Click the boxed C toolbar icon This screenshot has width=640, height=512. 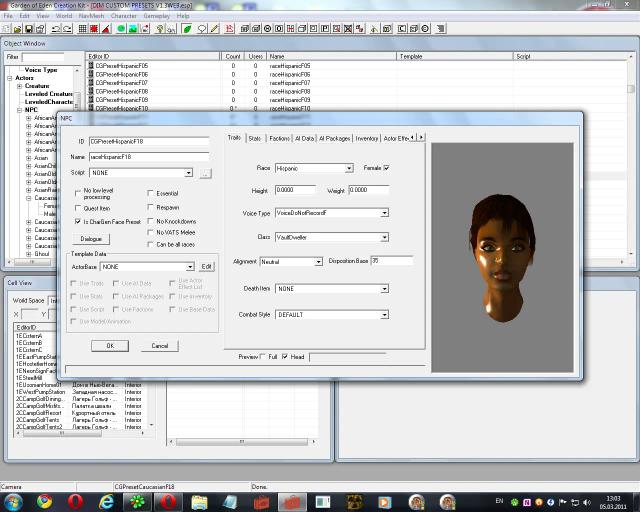402,29
